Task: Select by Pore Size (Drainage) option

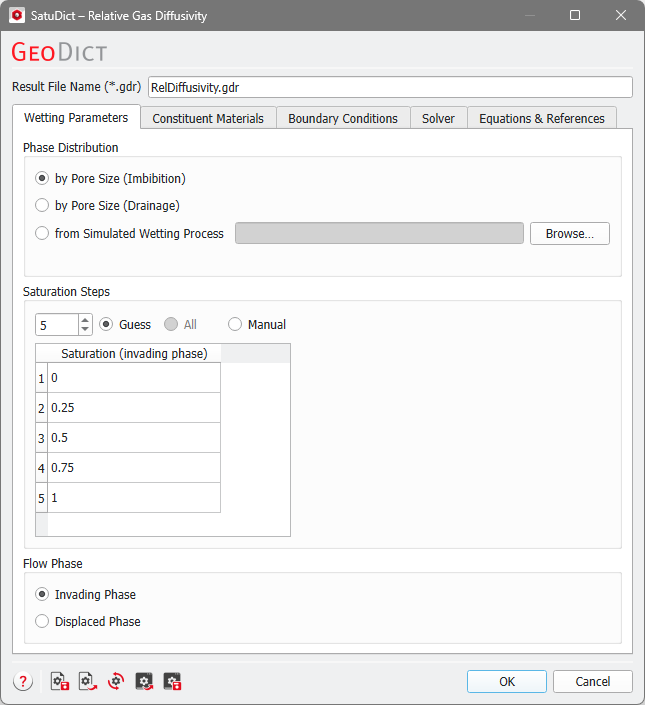Action: (x=107, y=205)
